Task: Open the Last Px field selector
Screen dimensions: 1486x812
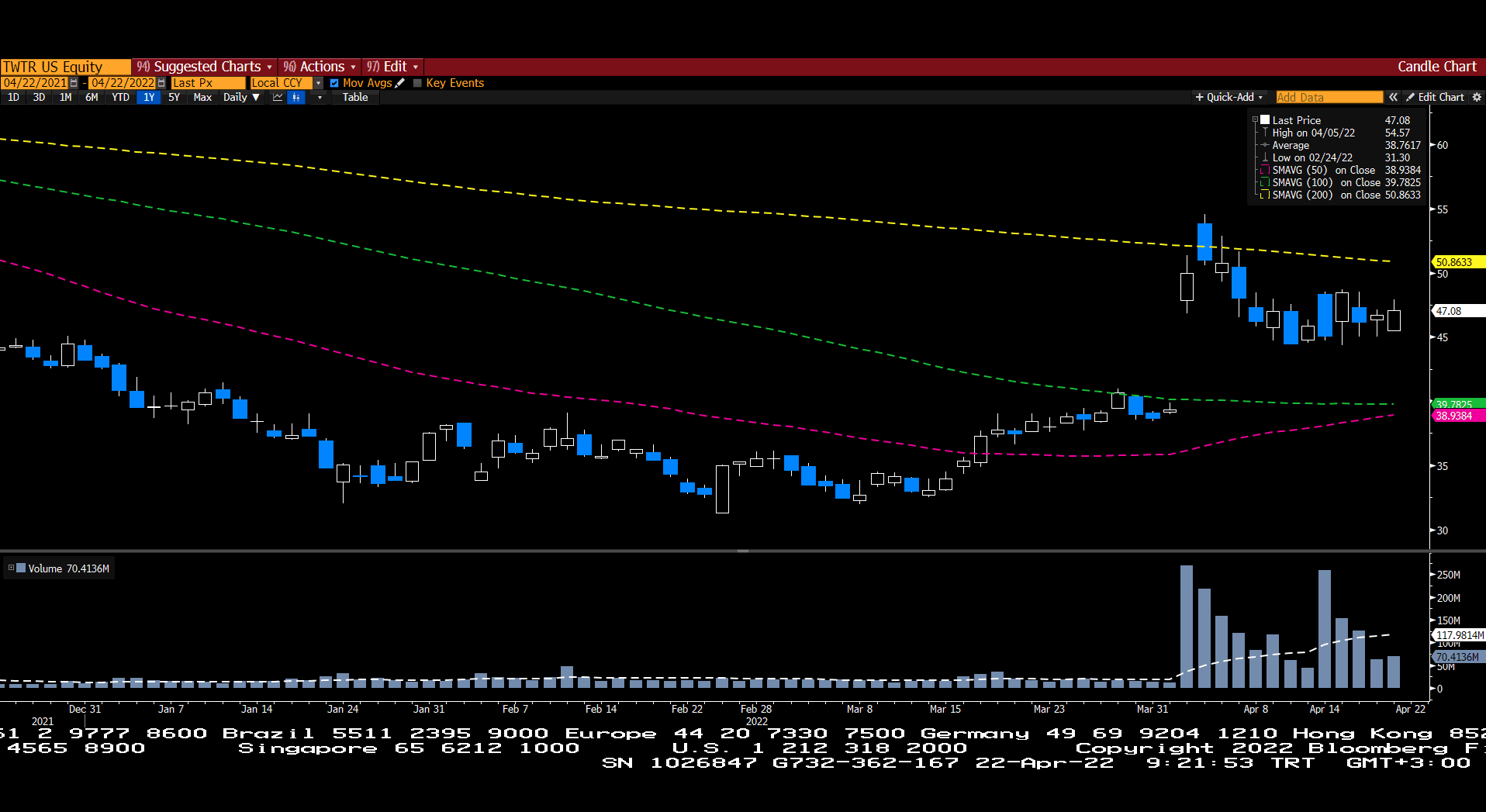Action: (x=208, y=83)
